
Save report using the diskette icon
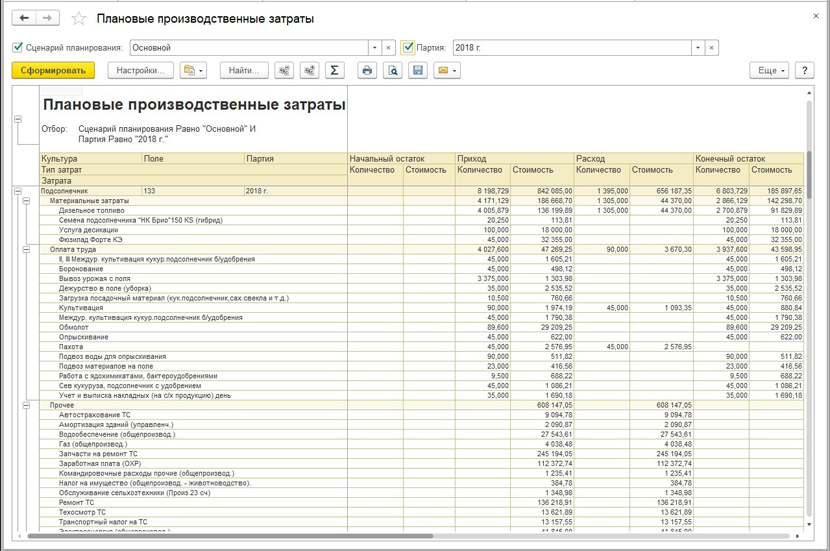click(x=418, y=71)
